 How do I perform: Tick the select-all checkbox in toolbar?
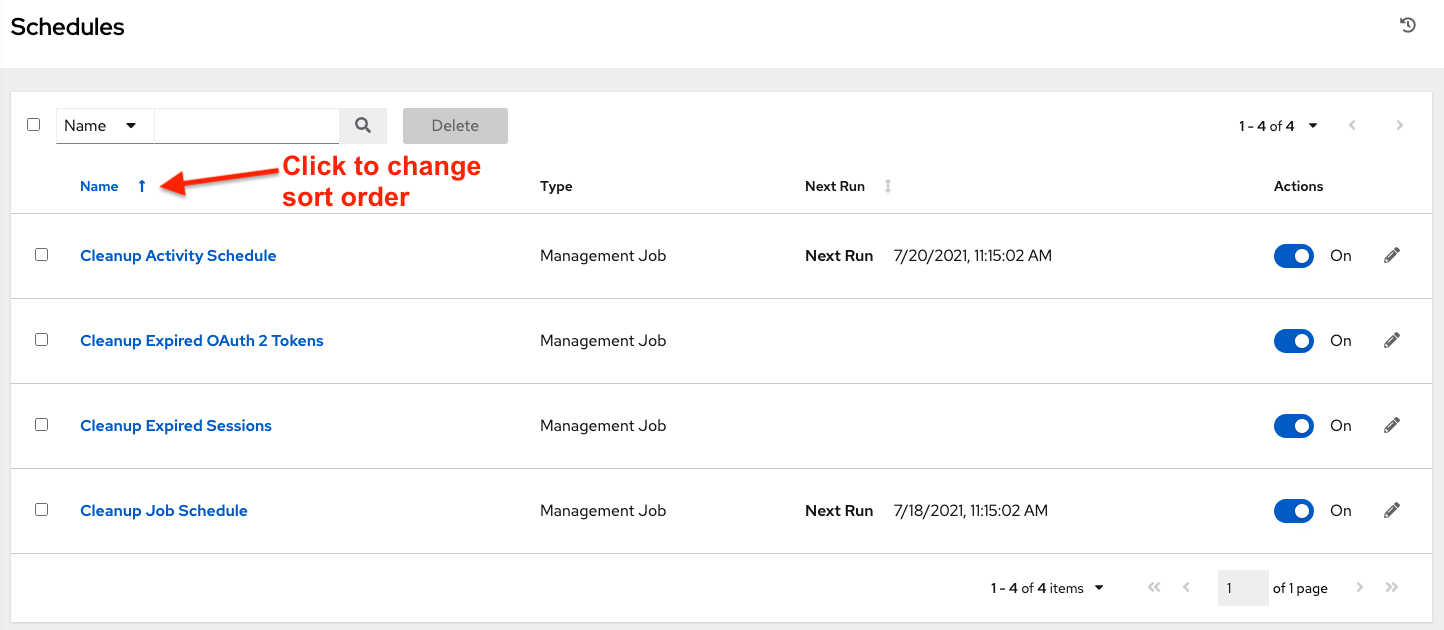tap(34, 125)
